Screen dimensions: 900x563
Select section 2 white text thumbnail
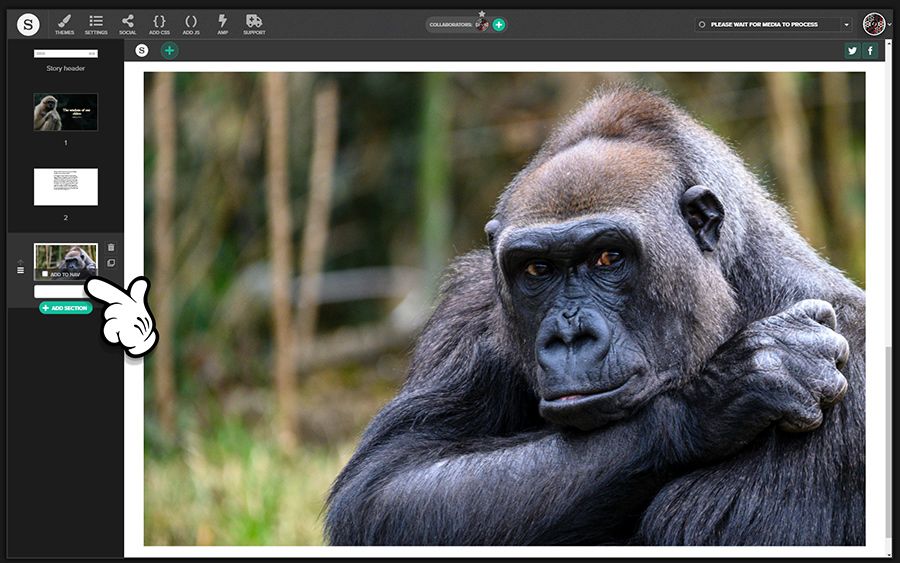click(x=65, y=187)
